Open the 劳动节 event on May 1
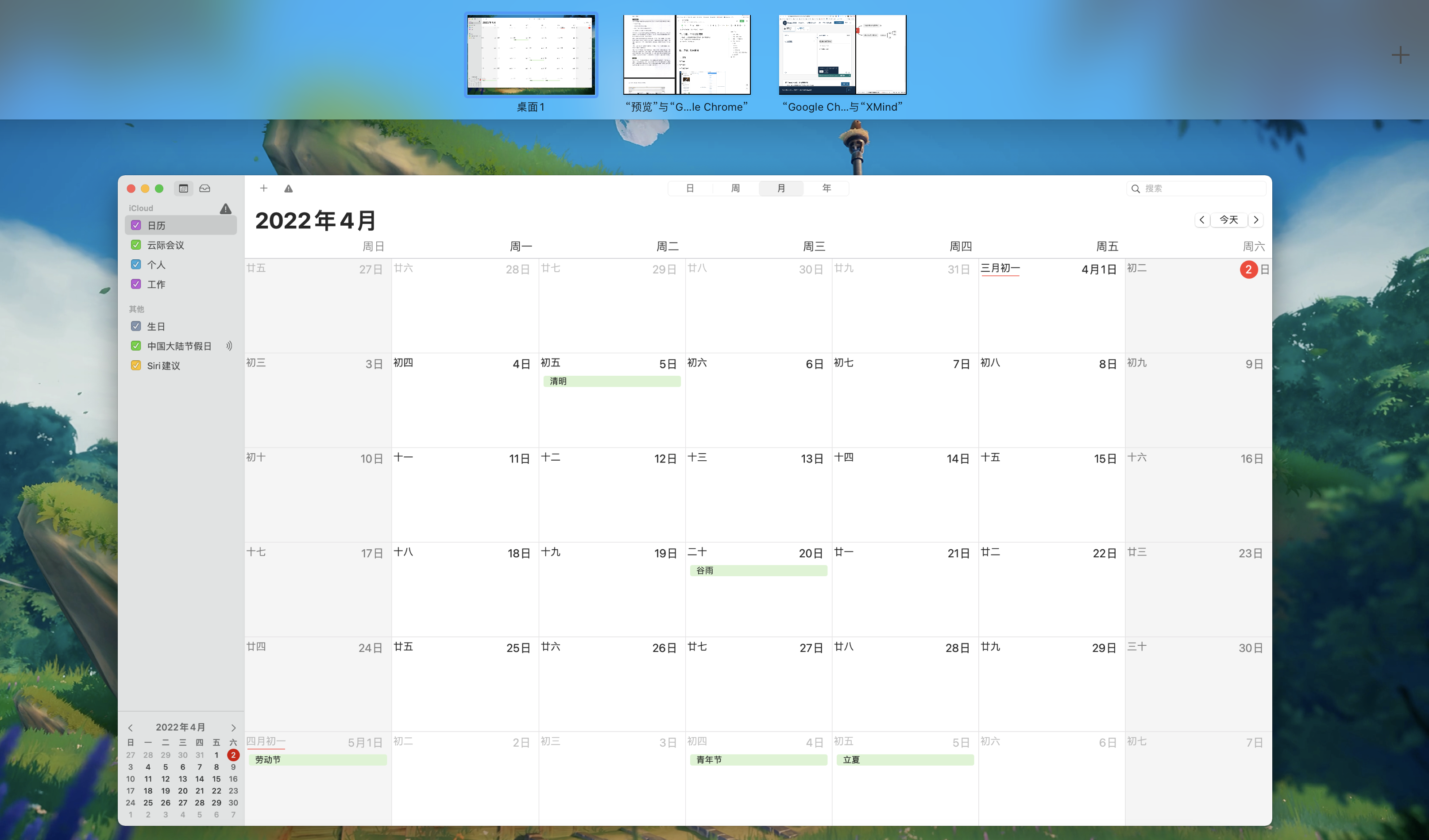 318,760
